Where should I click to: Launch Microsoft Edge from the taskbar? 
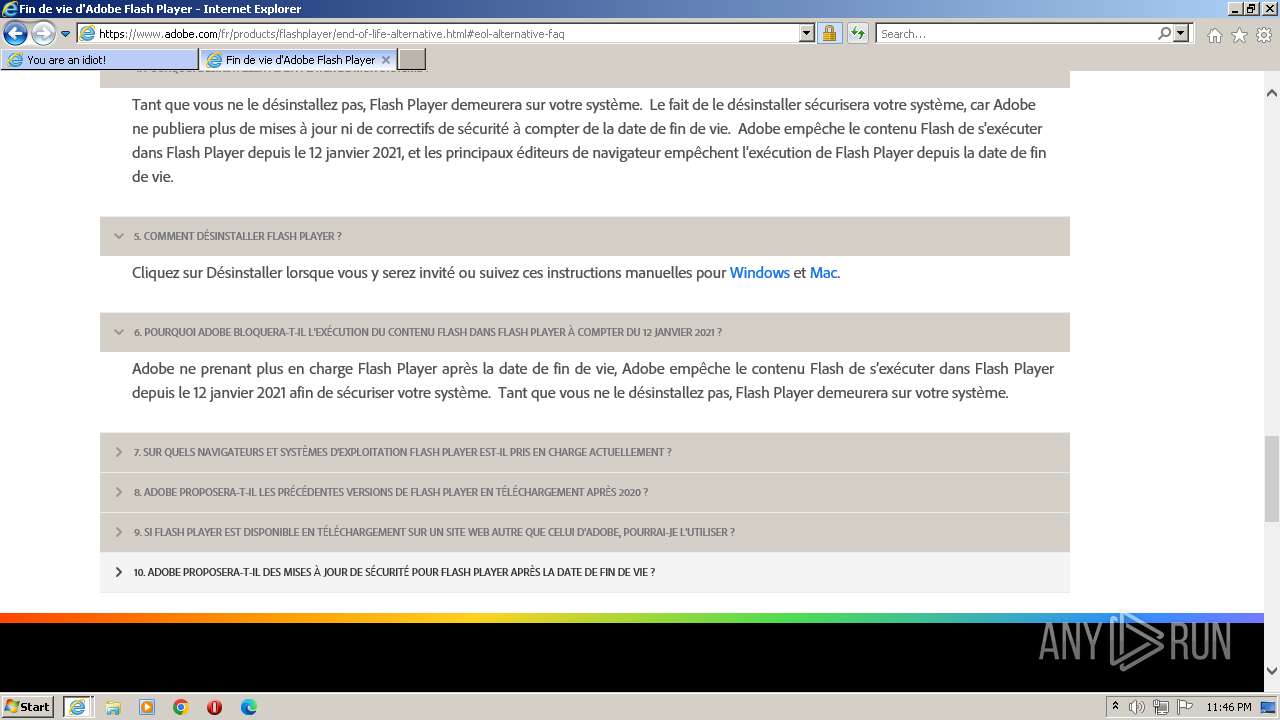(x=249, y=707)
